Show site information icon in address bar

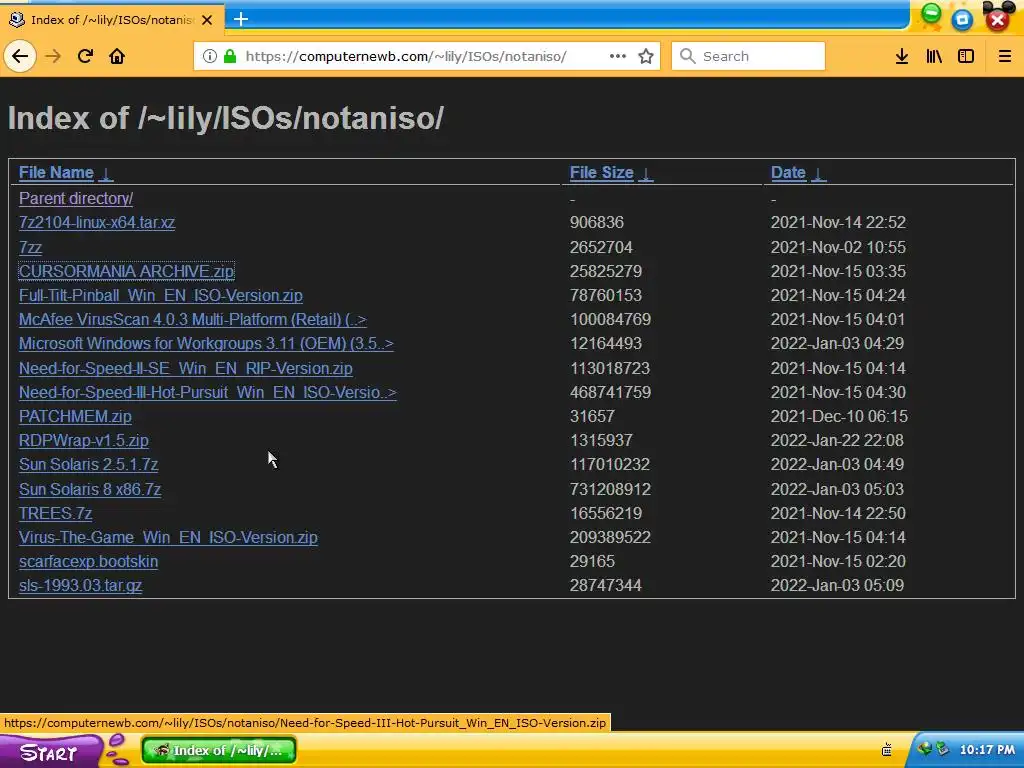210,56
